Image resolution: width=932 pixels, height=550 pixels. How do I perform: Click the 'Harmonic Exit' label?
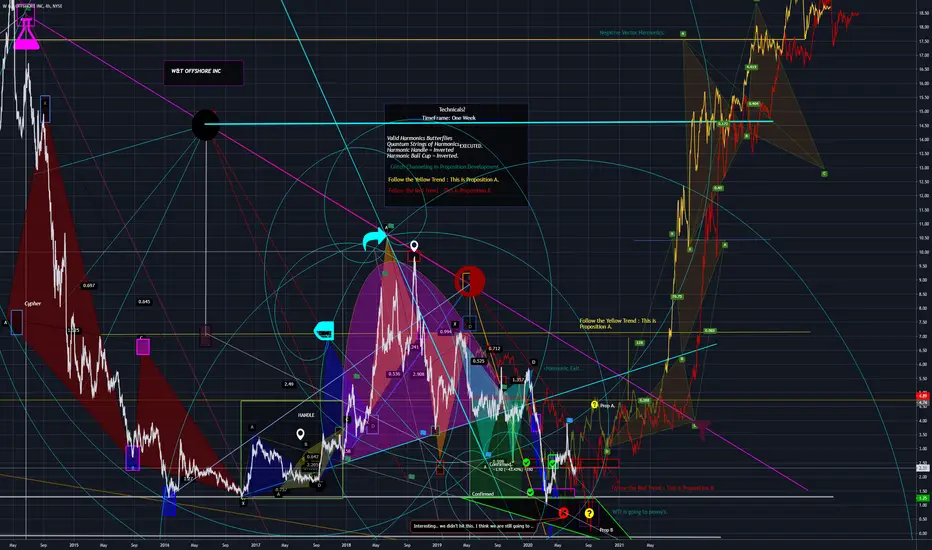(562, 369)
